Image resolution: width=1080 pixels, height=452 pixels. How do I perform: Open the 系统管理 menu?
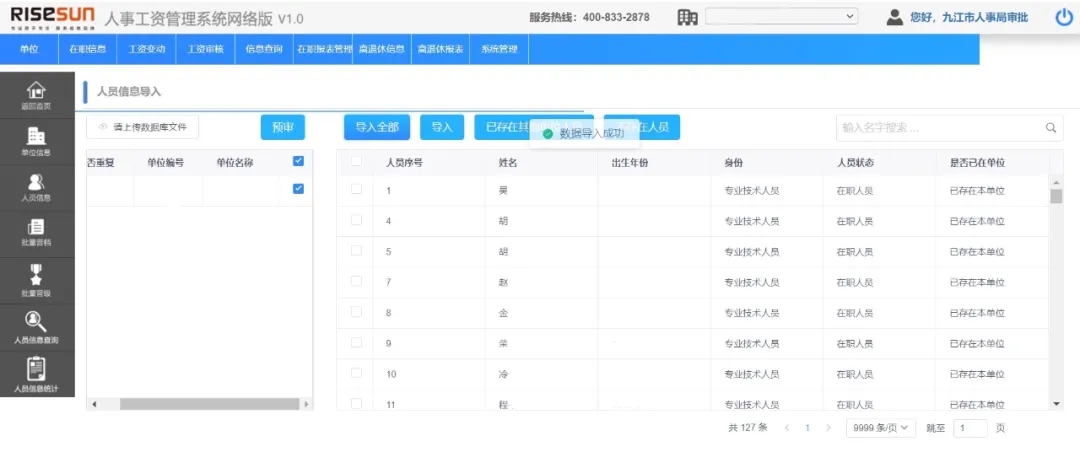coord(499,49)
